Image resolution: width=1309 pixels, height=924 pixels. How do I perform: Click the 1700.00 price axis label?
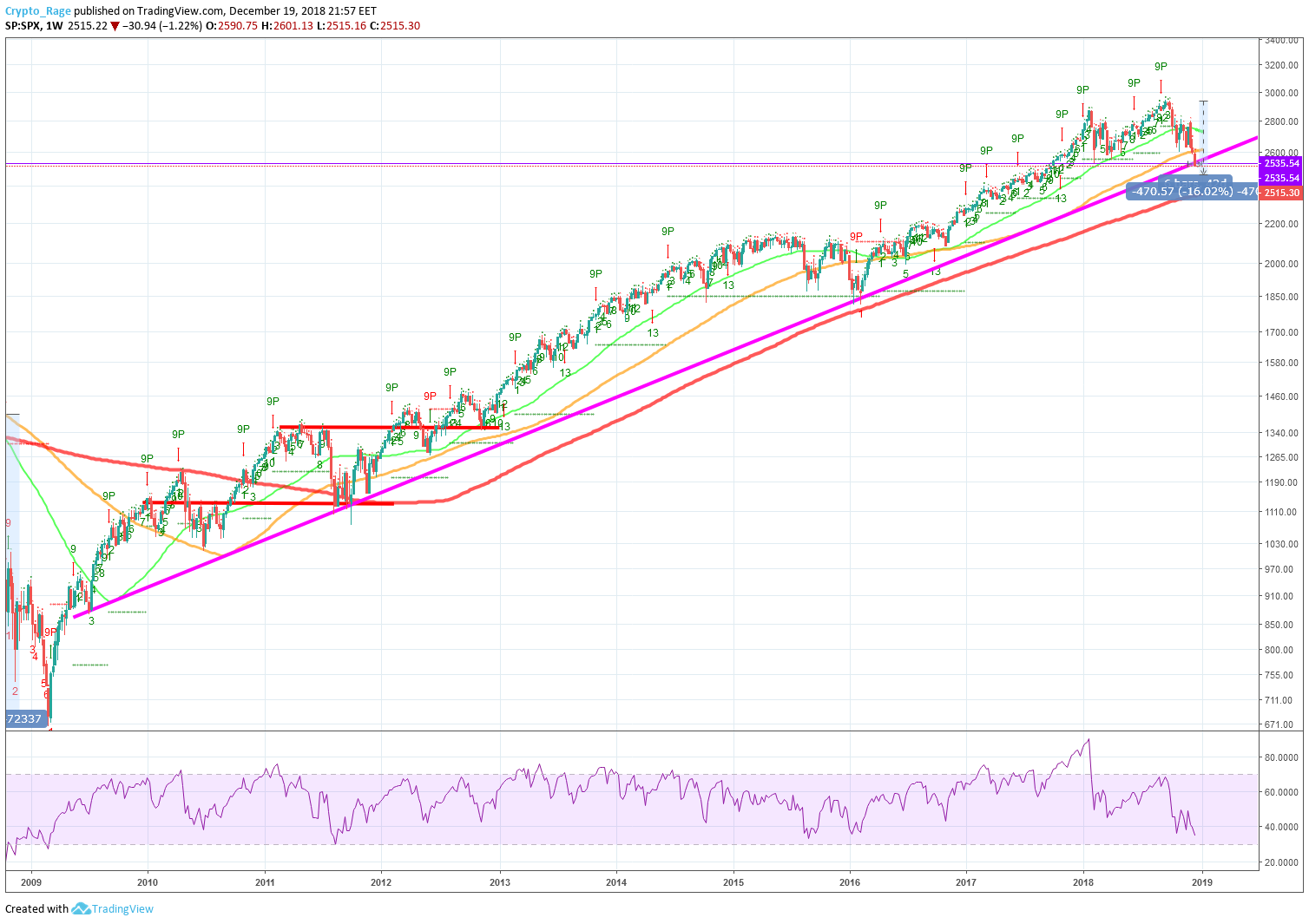click(1282, 332)
